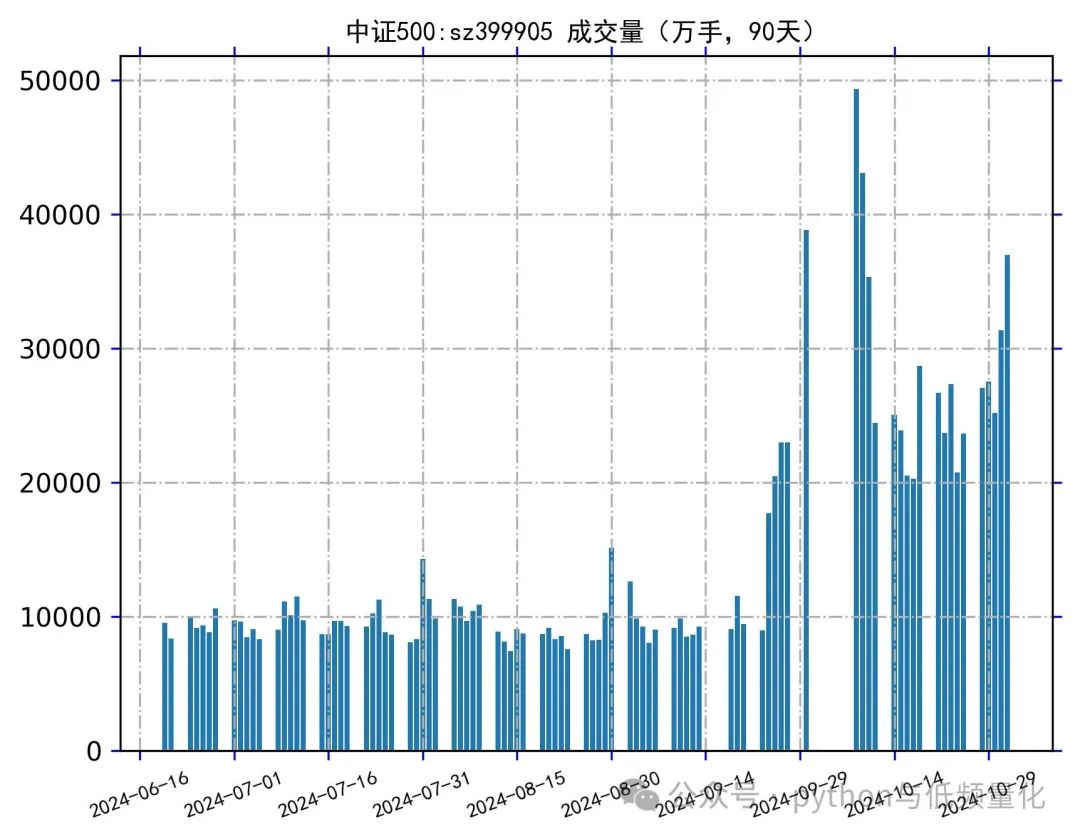This screenshot has width=1080, height=839.
Task: Click the chart title 中证500:sz399905 成交量
Action: click(581, 32)
